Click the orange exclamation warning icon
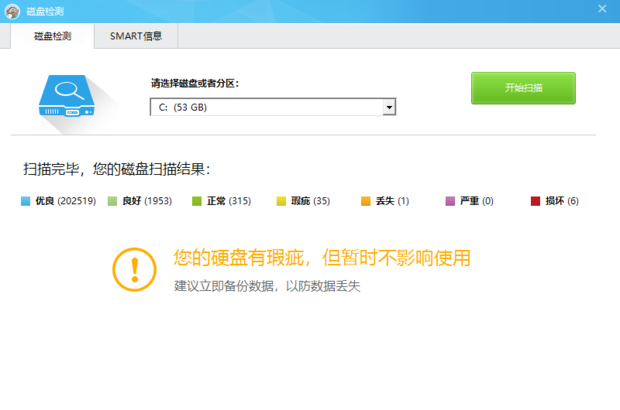This screenshot has width=620, height=410. [134, 270]
